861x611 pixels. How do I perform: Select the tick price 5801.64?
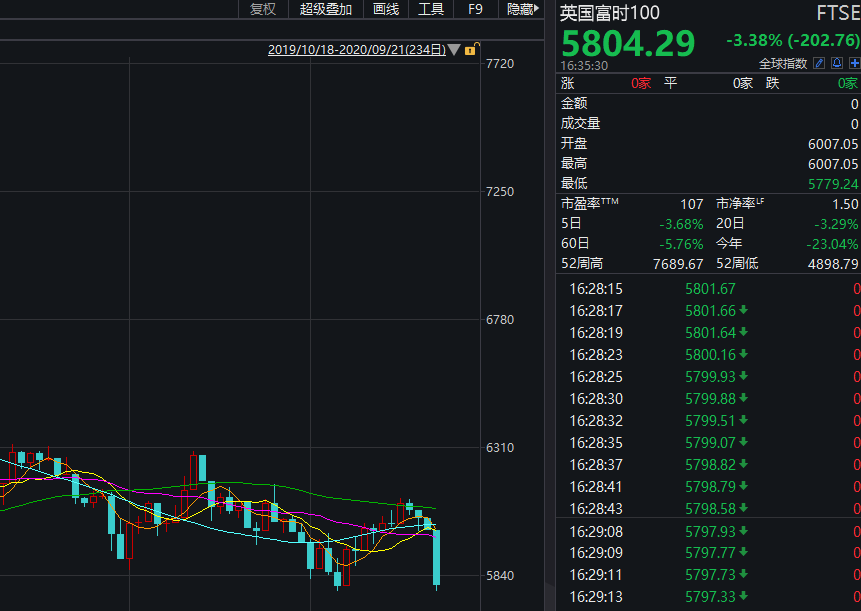(710, 333)
